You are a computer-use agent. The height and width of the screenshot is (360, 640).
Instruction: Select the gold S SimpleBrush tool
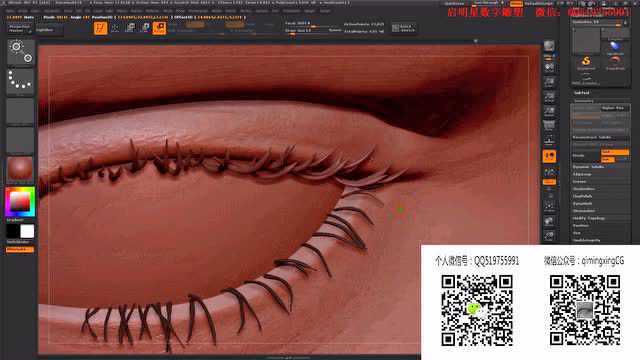tap(586, 63)
